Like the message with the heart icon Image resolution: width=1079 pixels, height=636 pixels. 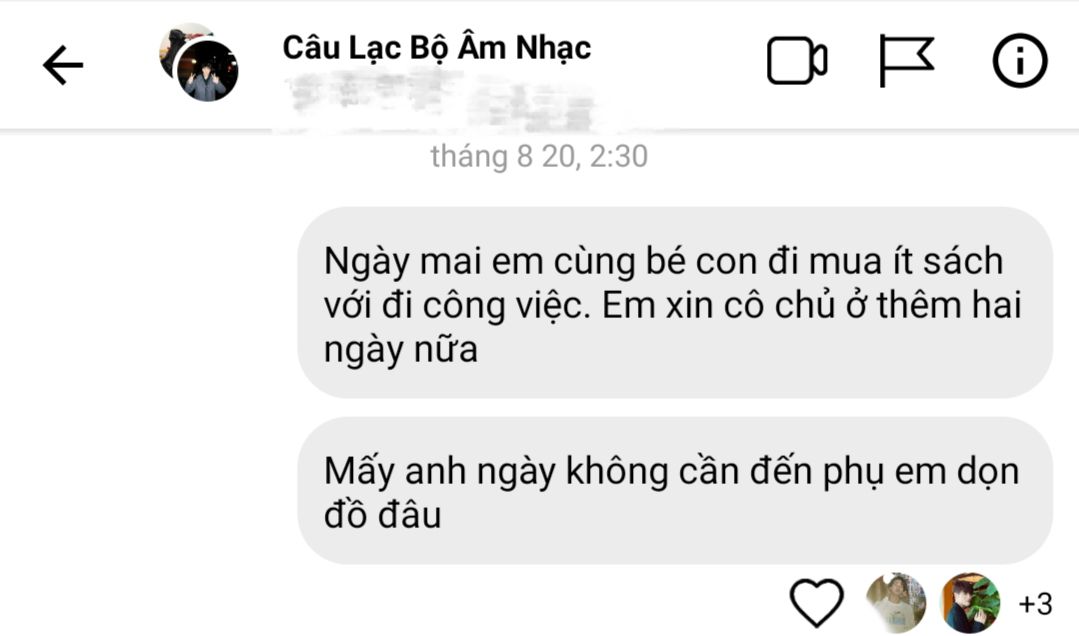point(816,603)
